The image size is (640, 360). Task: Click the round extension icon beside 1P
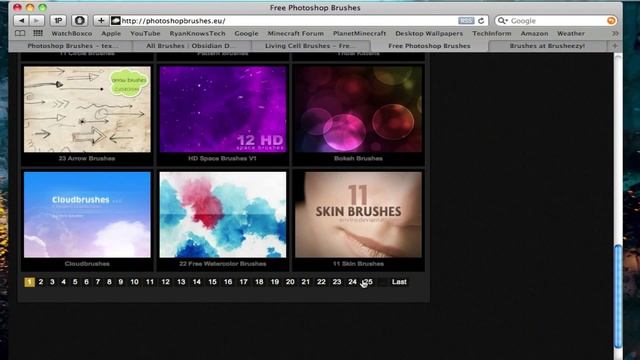coord(79,20)
